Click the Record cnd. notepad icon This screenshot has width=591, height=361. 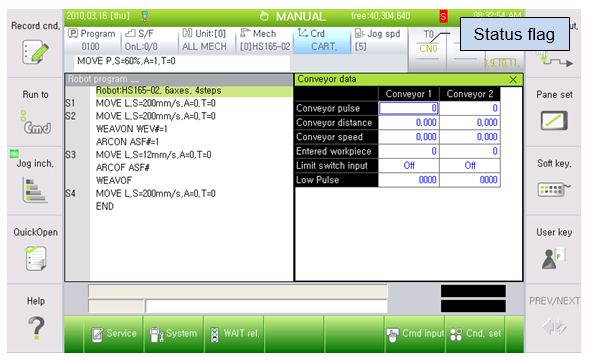pos(35,52)
